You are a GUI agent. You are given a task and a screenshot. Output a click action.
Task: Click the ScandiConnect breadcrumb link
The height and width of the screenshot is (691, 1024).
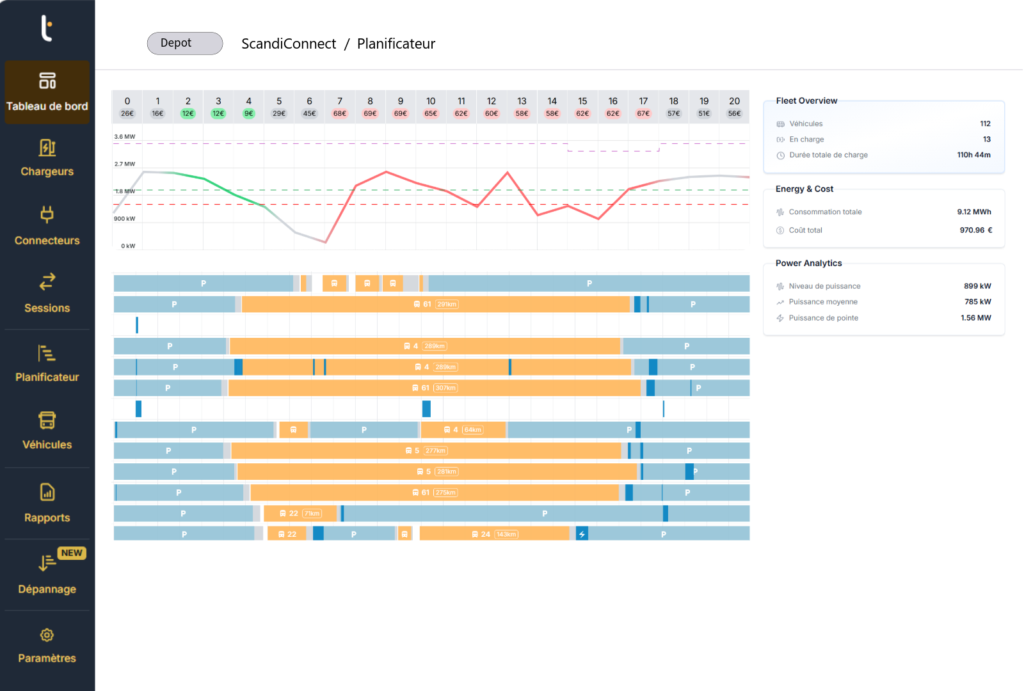(x=288, y=44)
